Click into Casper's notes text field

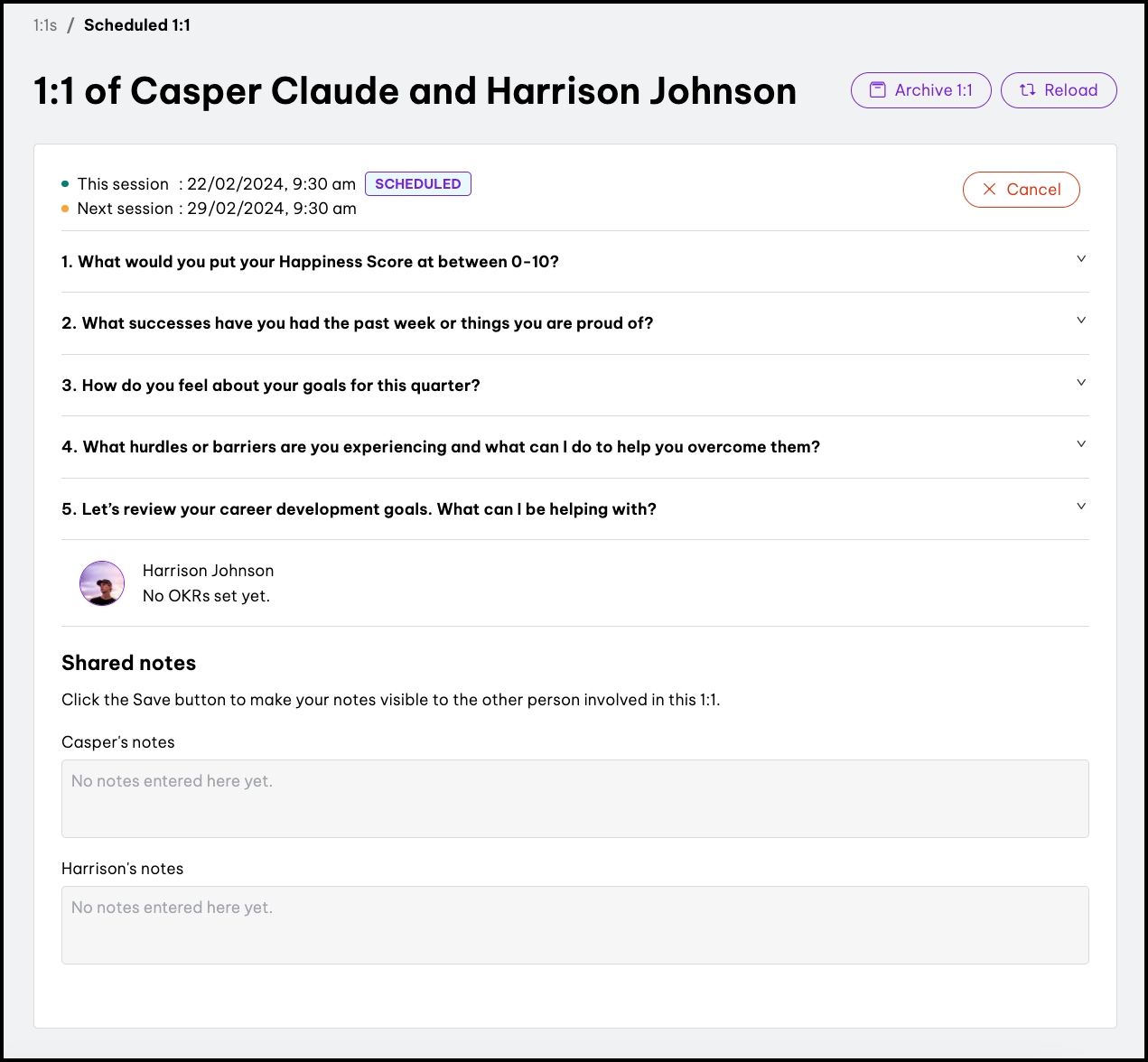574,798
